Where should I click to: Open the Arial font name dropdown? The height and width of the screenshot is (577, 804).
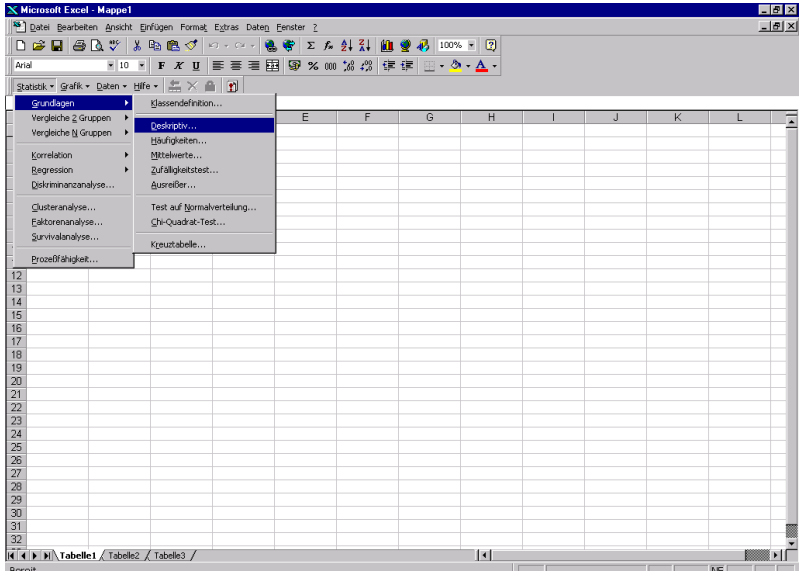tap(111, 66)
